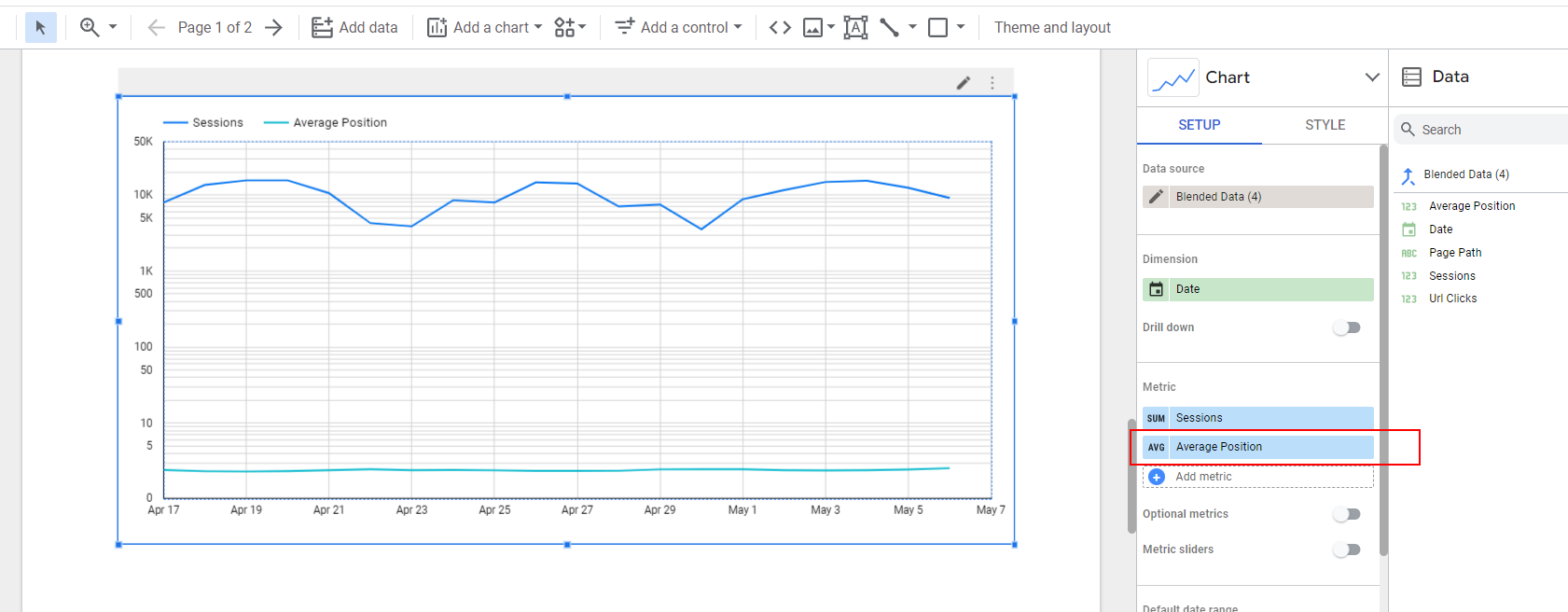
Task: Insert an image using the image icon
Action: point(813,27)
